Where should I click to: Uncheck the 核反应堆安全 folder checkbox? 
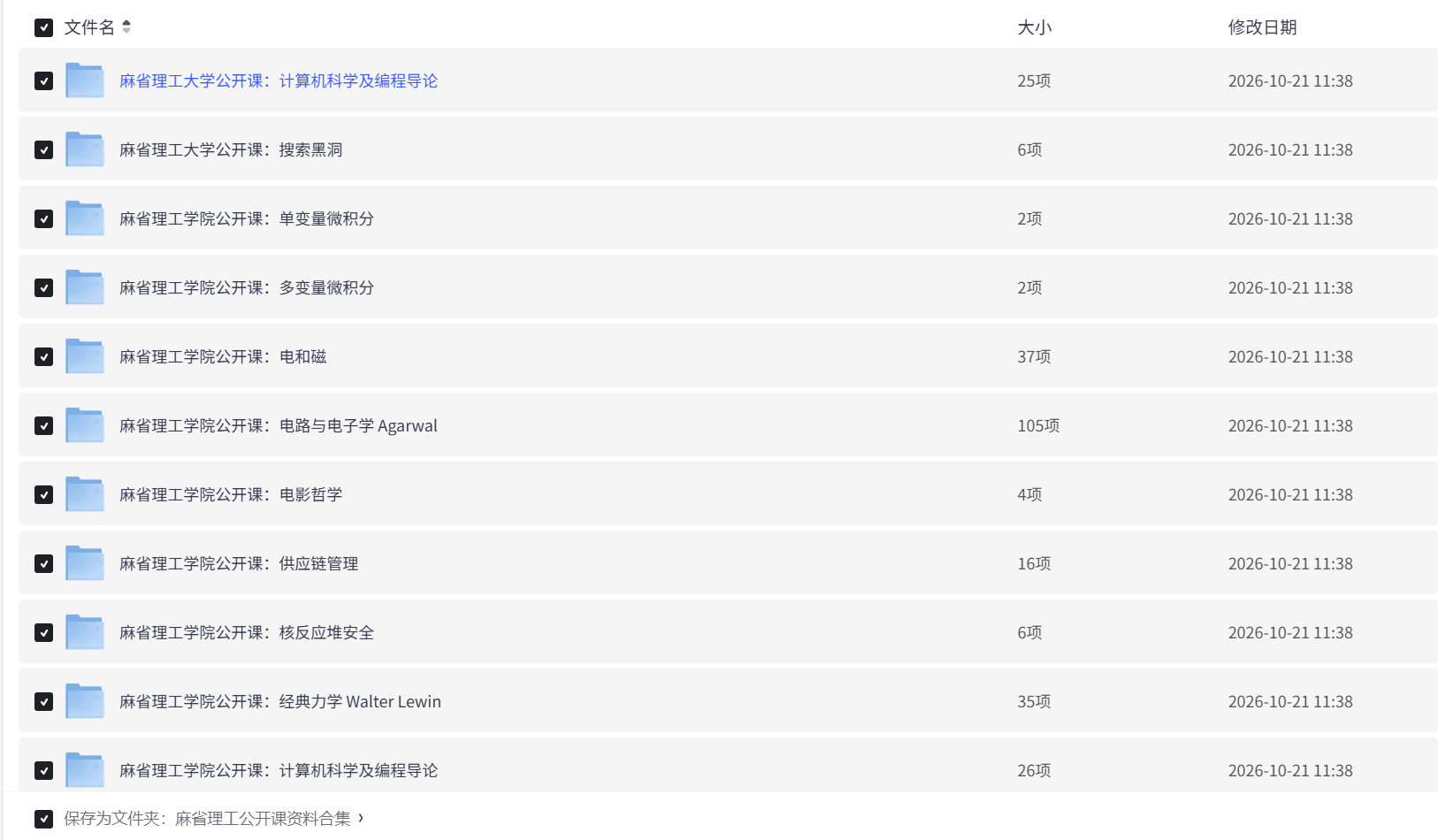(x=43, y=632)
